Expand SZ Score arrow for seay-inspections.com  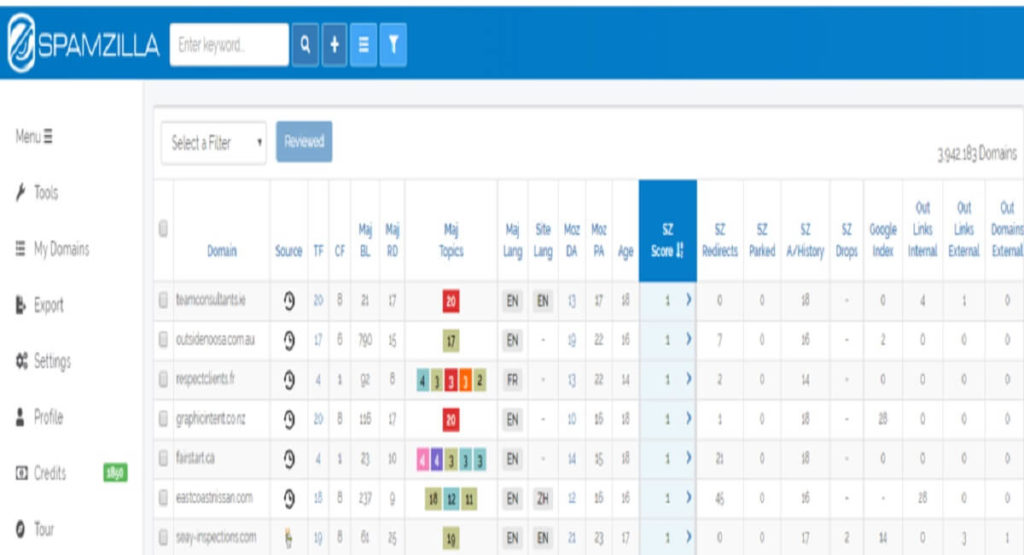(x=688, y=537)
